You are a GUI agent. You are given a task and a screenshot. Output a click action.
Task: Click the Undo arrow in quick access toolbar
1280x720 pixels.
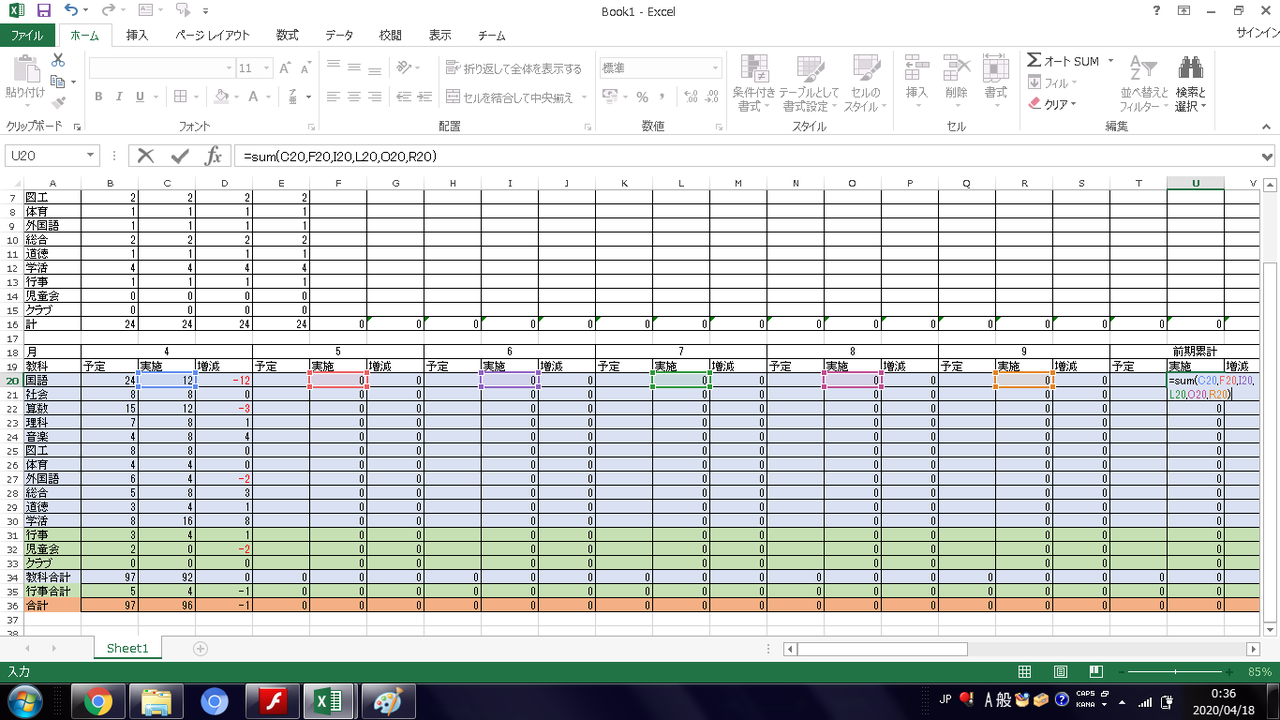(70, 11)
